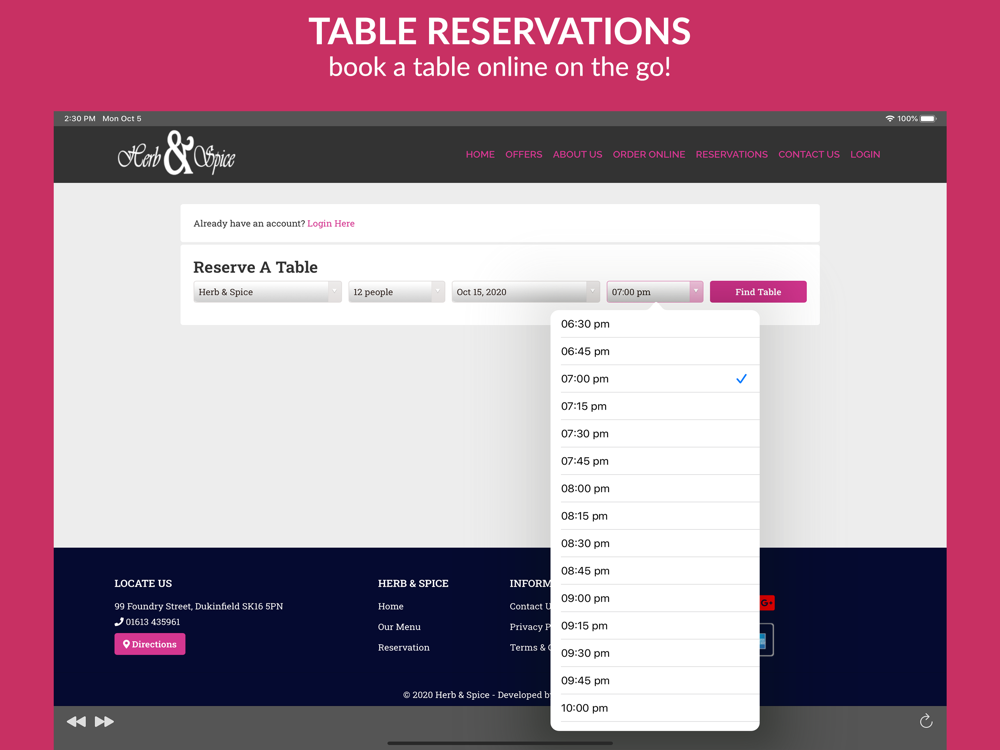Open the 07:00 pm time dropdown
The image size is (1000, 750).
654,291
